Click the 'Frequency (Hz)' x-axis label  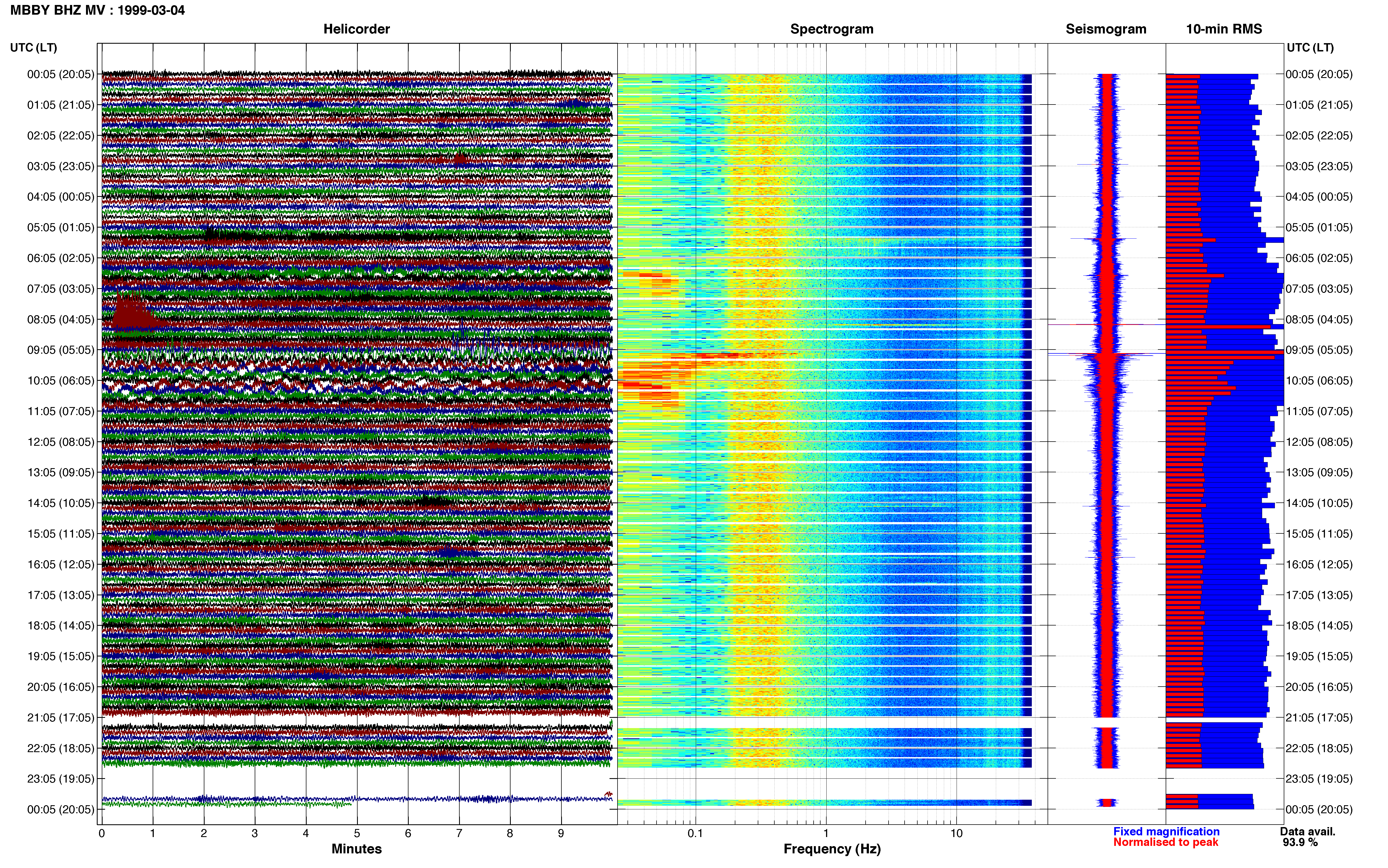pos(832,849)
